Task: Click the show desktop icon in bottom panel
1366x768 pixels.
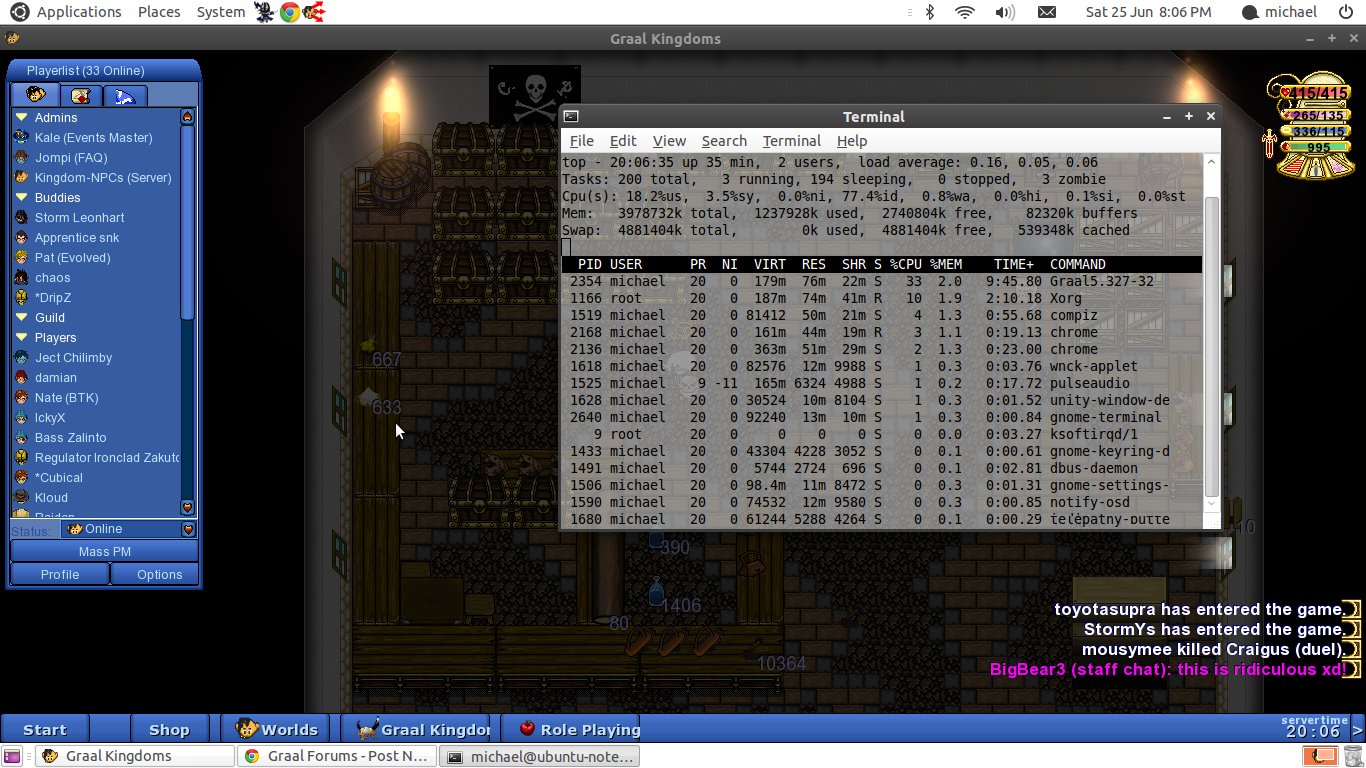Action: point(12,756)
